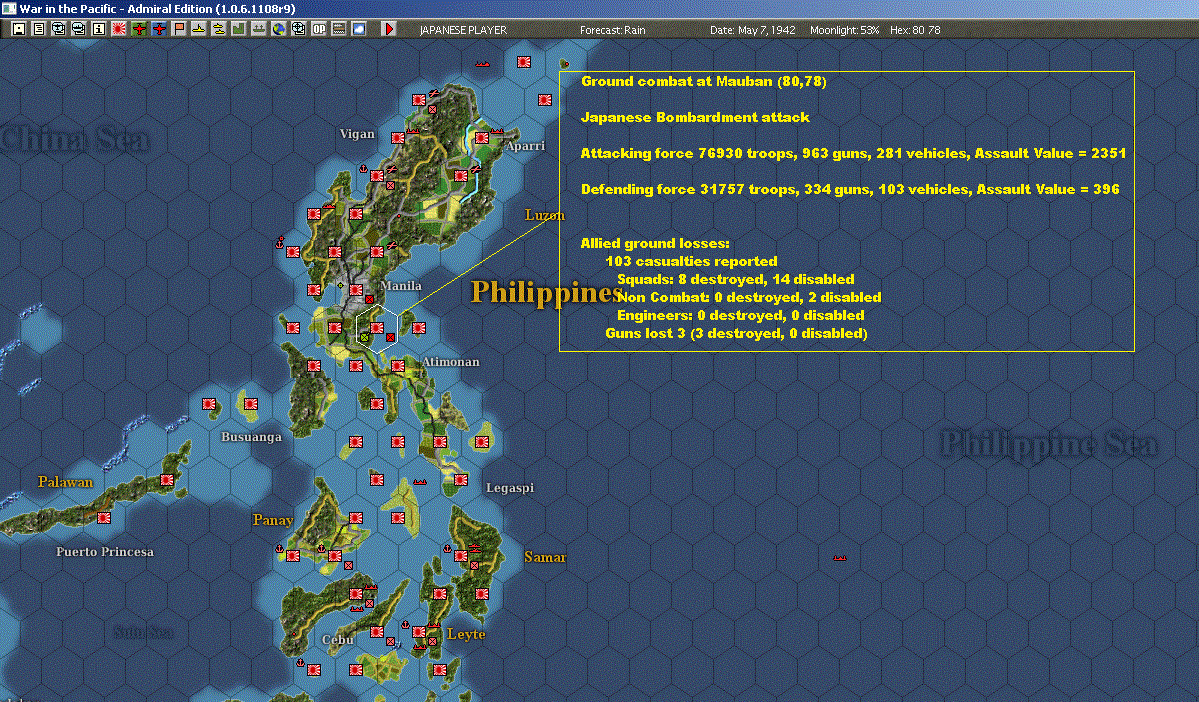The width and height of the screenshot is (1199, 702).
Task: Click the red arrow end turn button
Action: [388, 29]
